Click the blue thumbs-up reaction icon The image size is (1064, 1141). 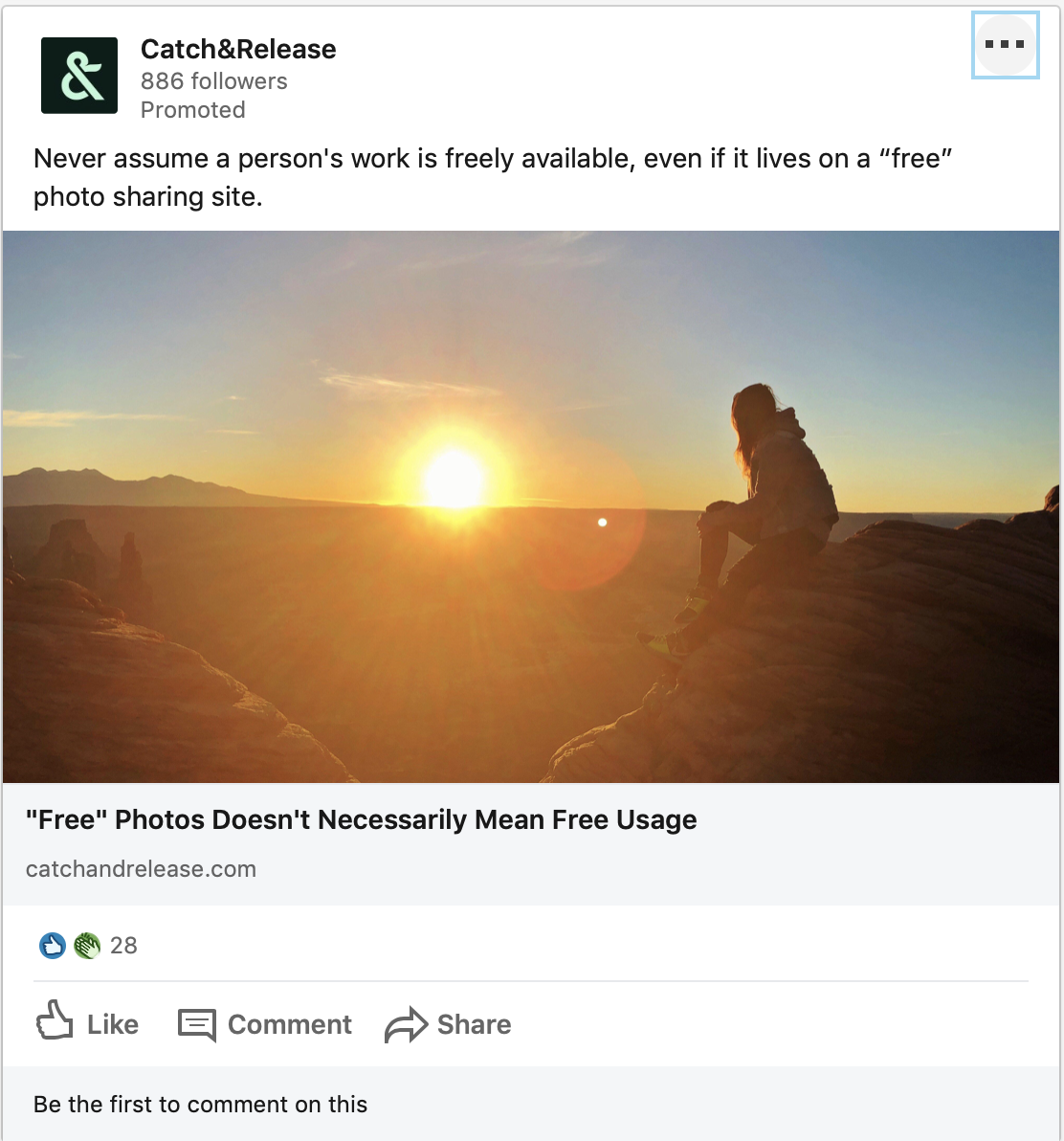pyautogui.click(x=52, y=946)
